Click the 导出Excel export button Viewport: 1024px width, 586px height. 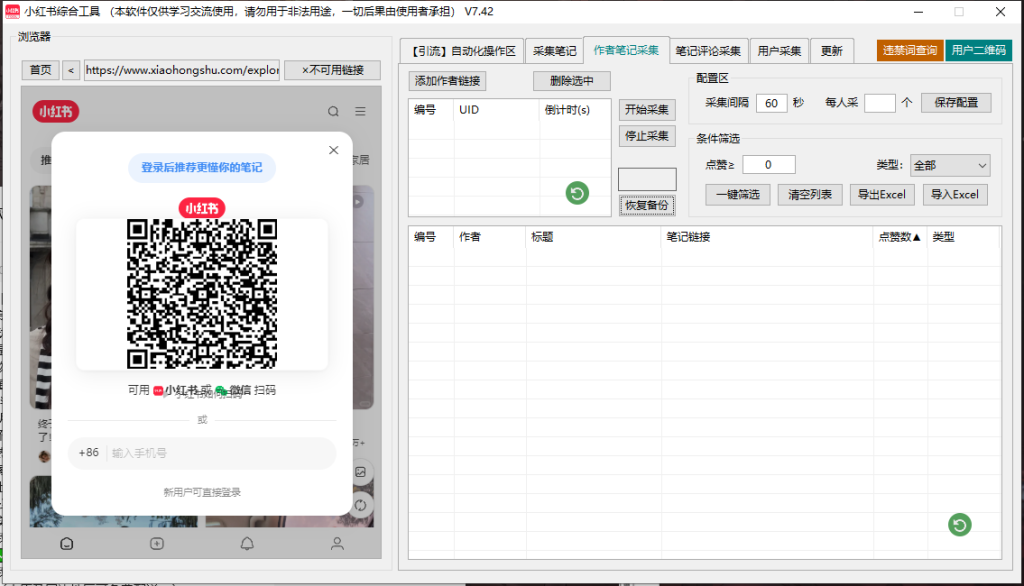(882, 194)
